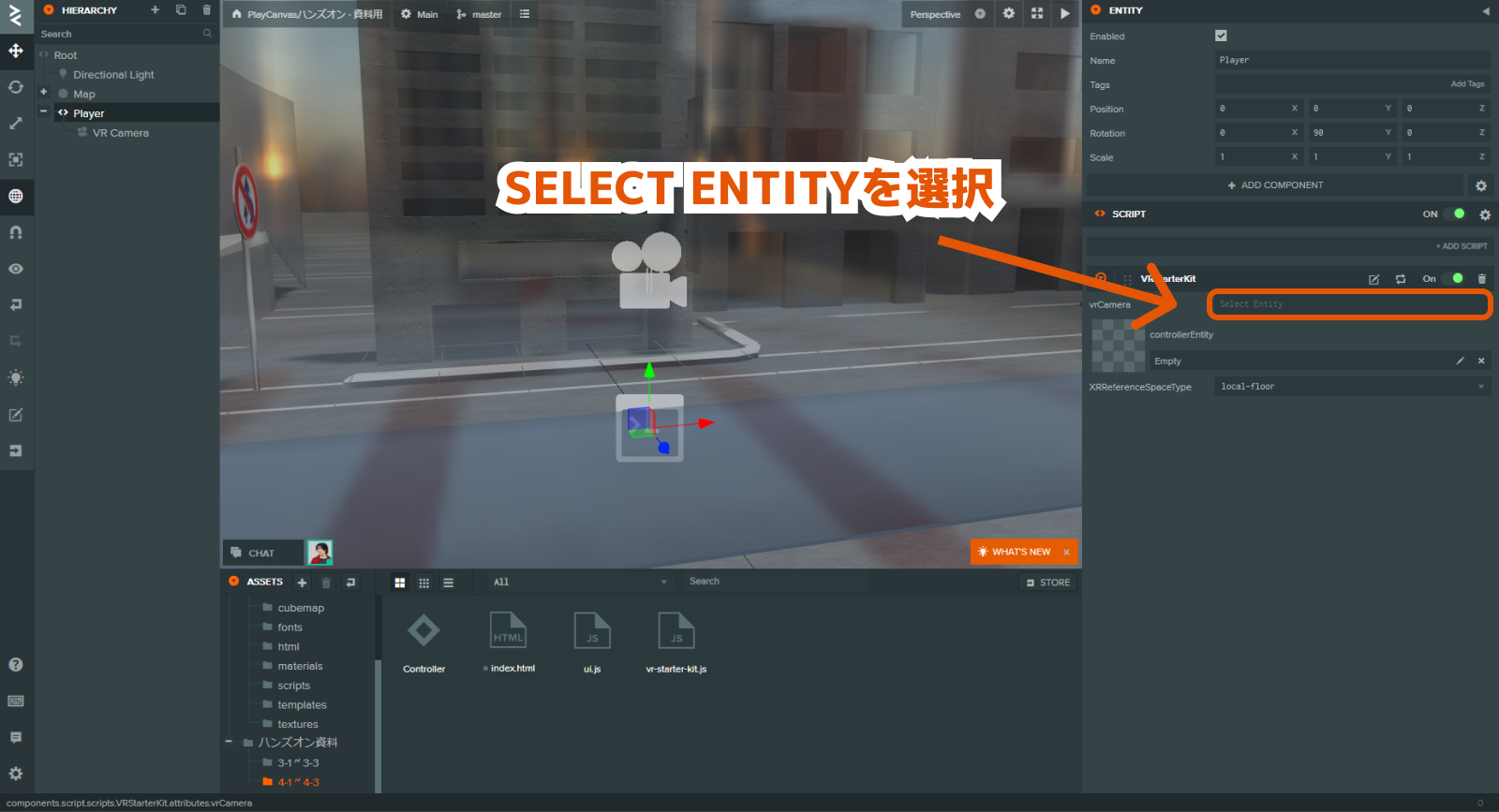1499x812 pixels.
Task: Select Directional Light in hierarchy
Action: (x=113, y=75)
